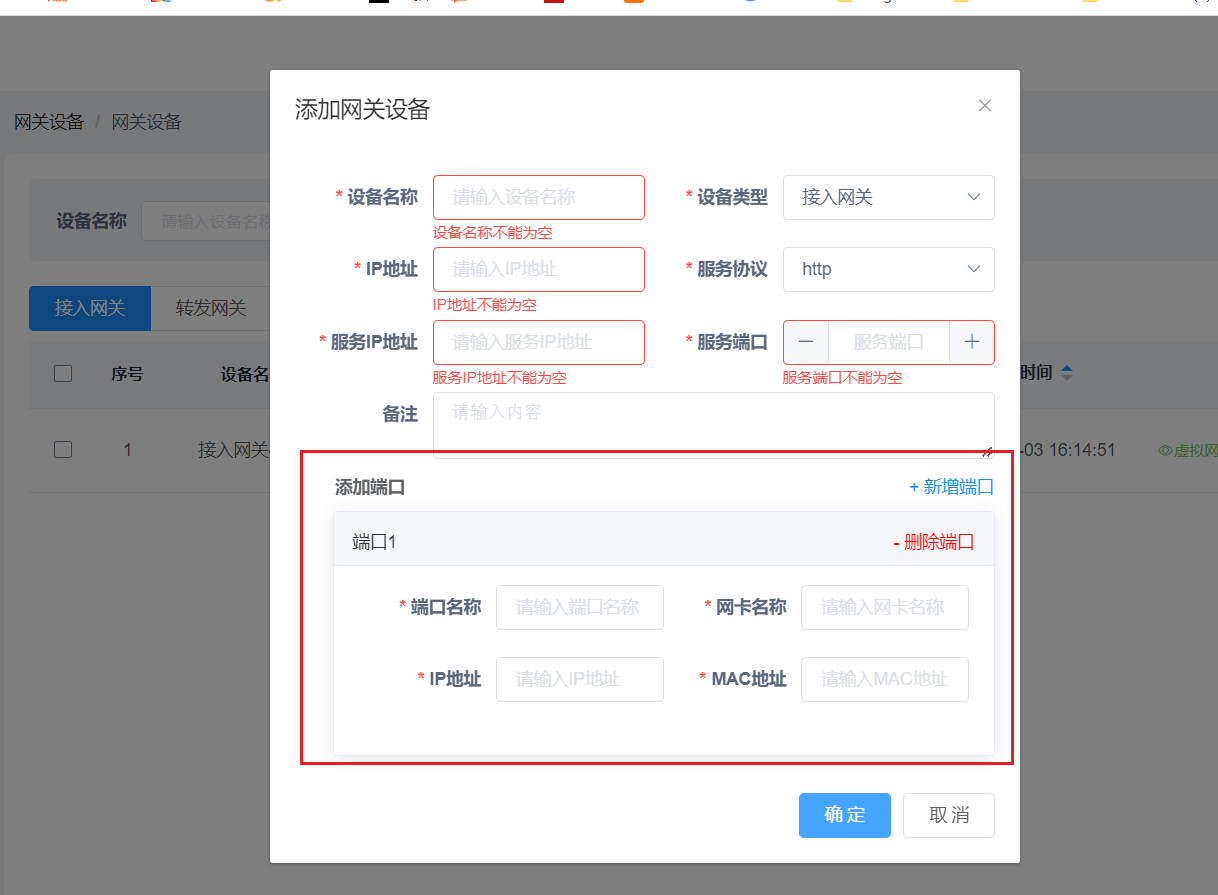Click the 端口名称 input field
Image resolution: width=1218 pixels, height=895 pixels.
580,607
